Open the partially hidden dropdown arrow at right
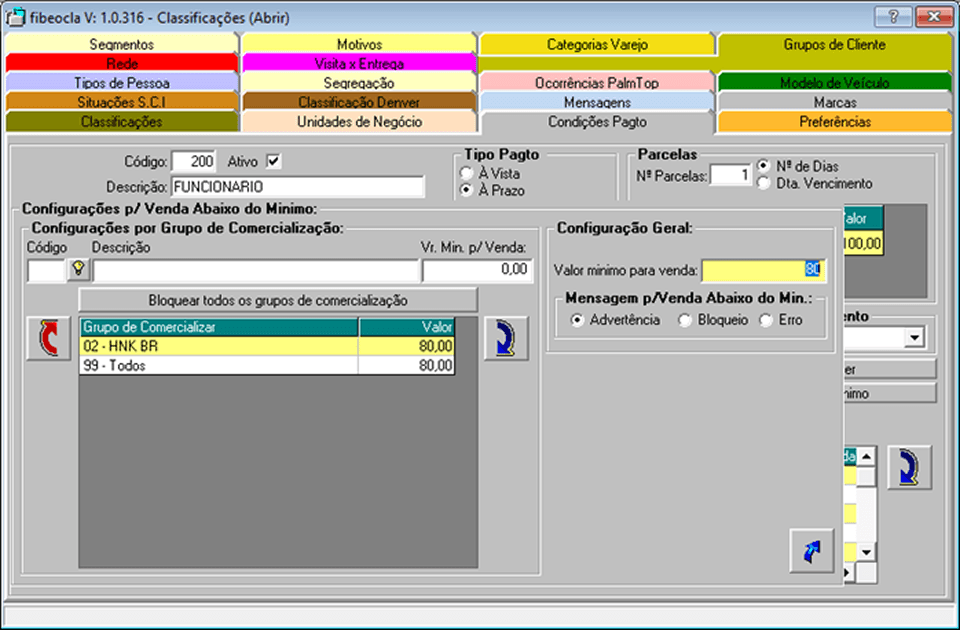Screen dimensions: 960x630 tap(915, 337)
